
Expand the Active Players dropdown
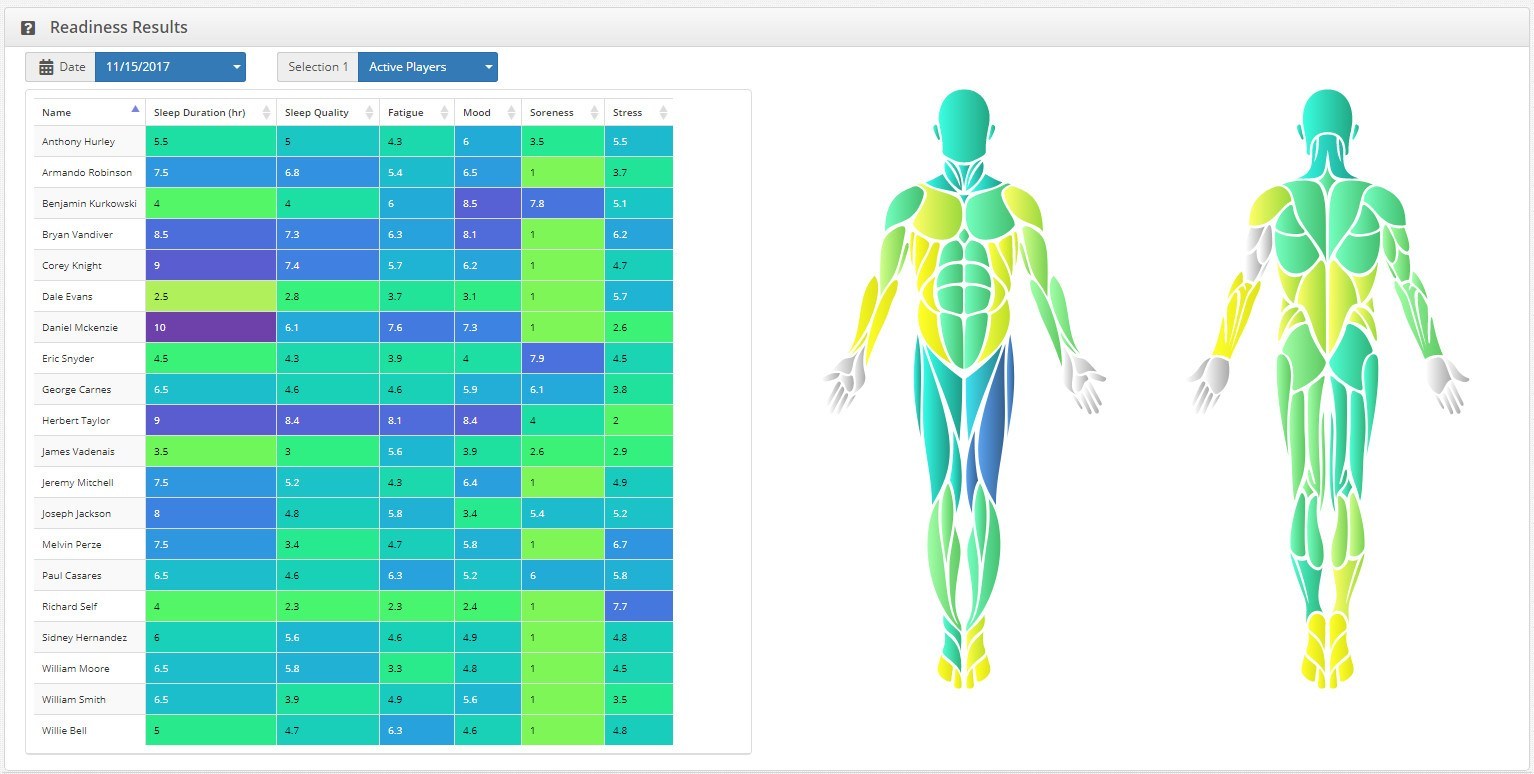tap(427, 67)
